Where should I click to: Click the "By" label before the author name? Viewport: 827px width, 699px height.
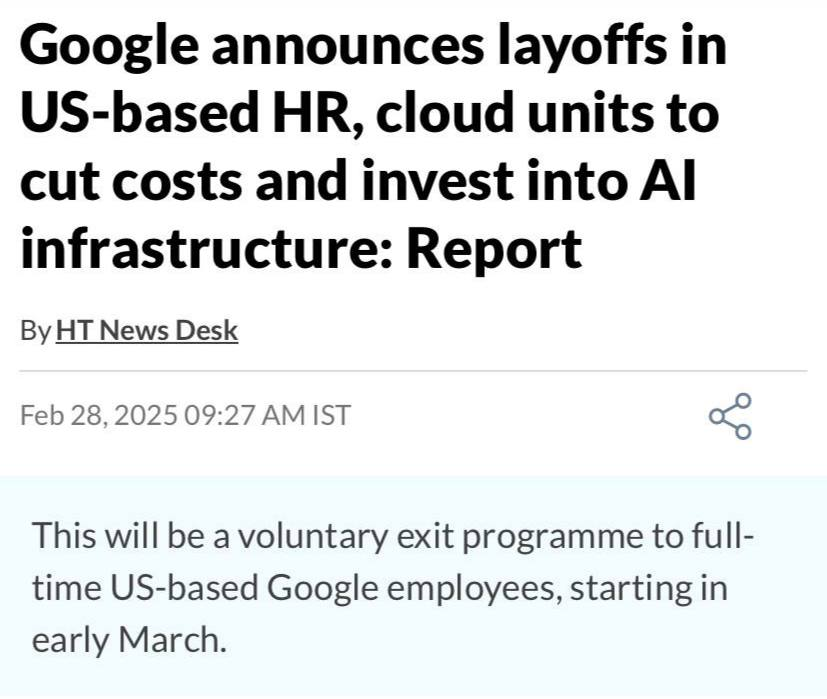(35, 331)
